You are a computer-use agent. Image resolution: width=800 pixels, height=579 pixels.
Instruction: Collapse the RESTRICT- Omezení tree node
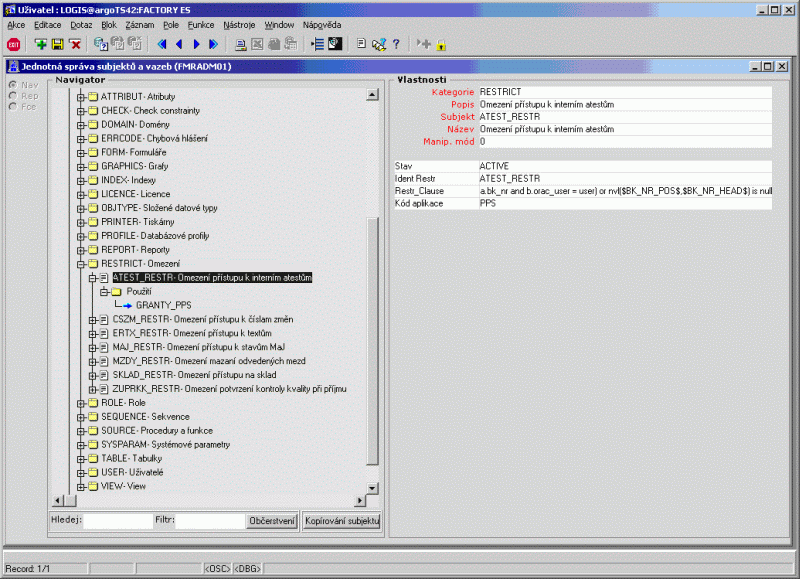pos(81,264)
